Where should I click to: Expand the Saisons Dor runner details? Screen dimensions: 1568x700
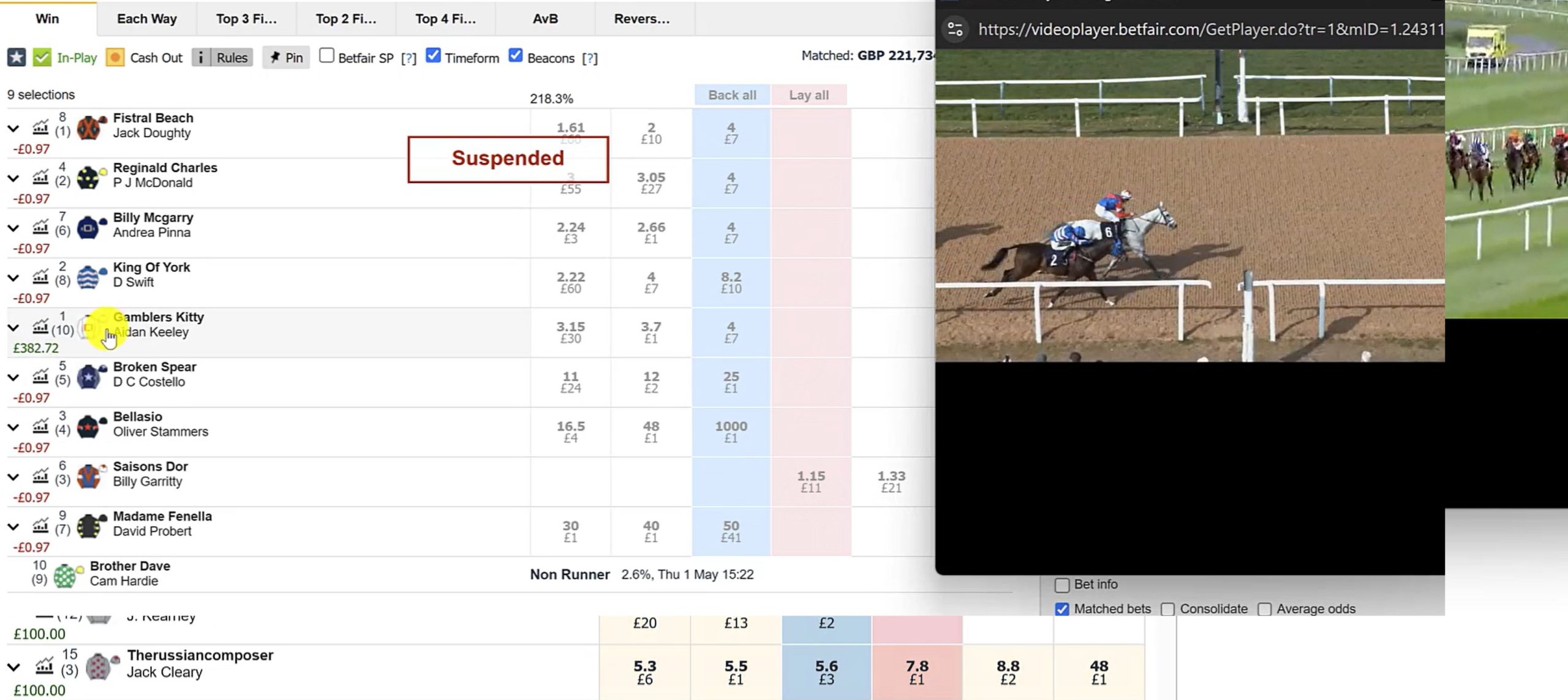click(13, 476)
